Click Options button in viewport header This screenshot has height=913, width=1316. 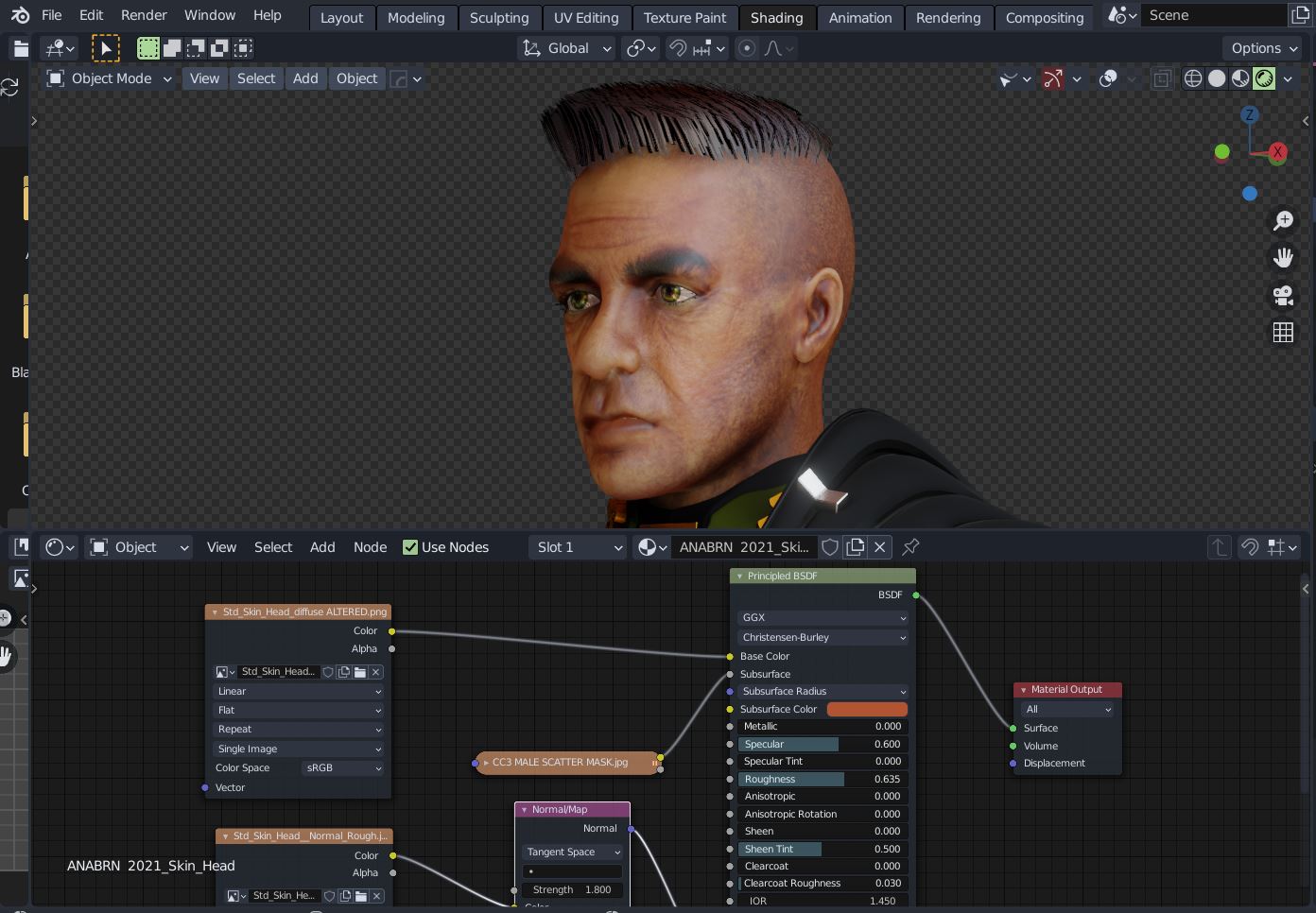coord(1264,48)
